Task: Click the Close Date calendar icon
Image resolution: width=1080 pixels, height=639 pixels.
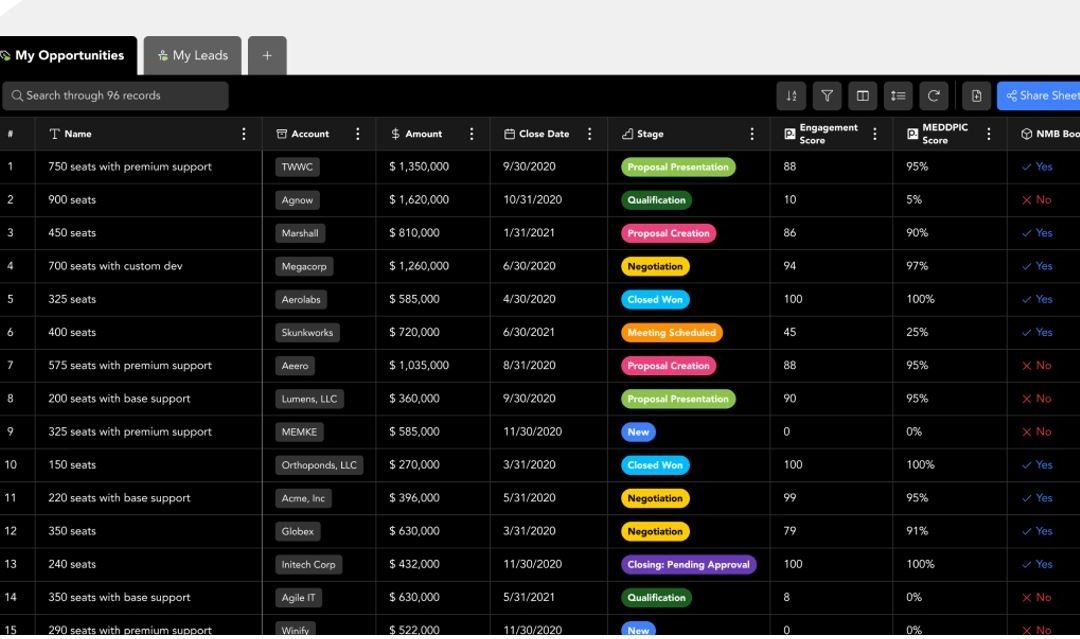Action: (509, 134)
